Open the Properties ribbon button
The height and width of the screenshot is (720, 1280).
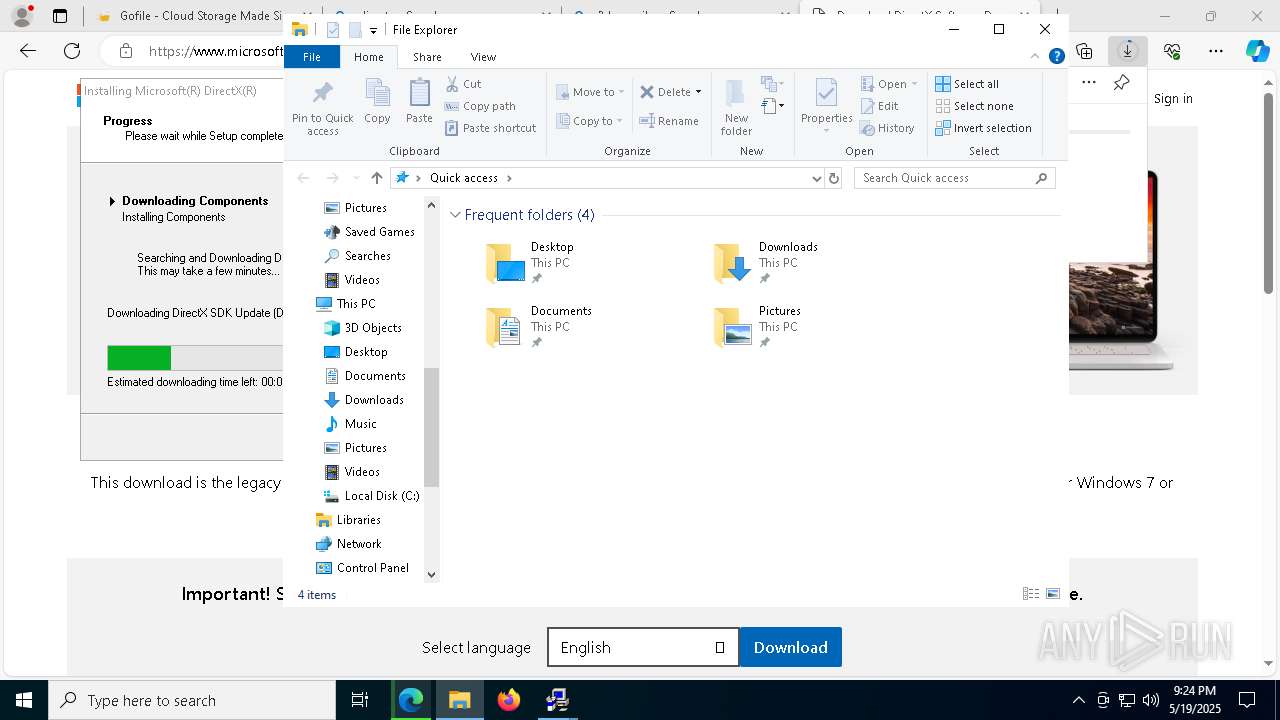(x=826, y=107)
